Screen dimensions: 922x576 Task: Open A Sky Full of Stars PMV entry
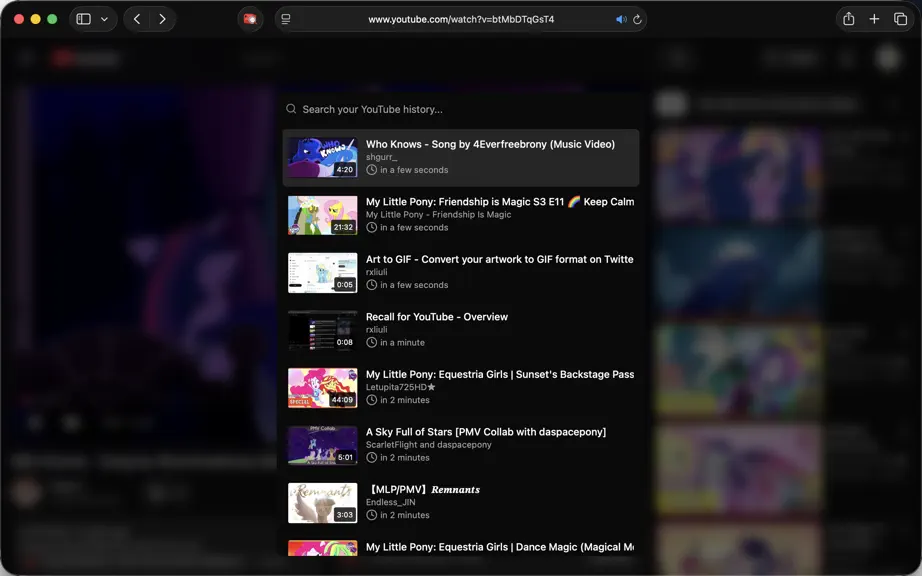click(x=461, y=446)
